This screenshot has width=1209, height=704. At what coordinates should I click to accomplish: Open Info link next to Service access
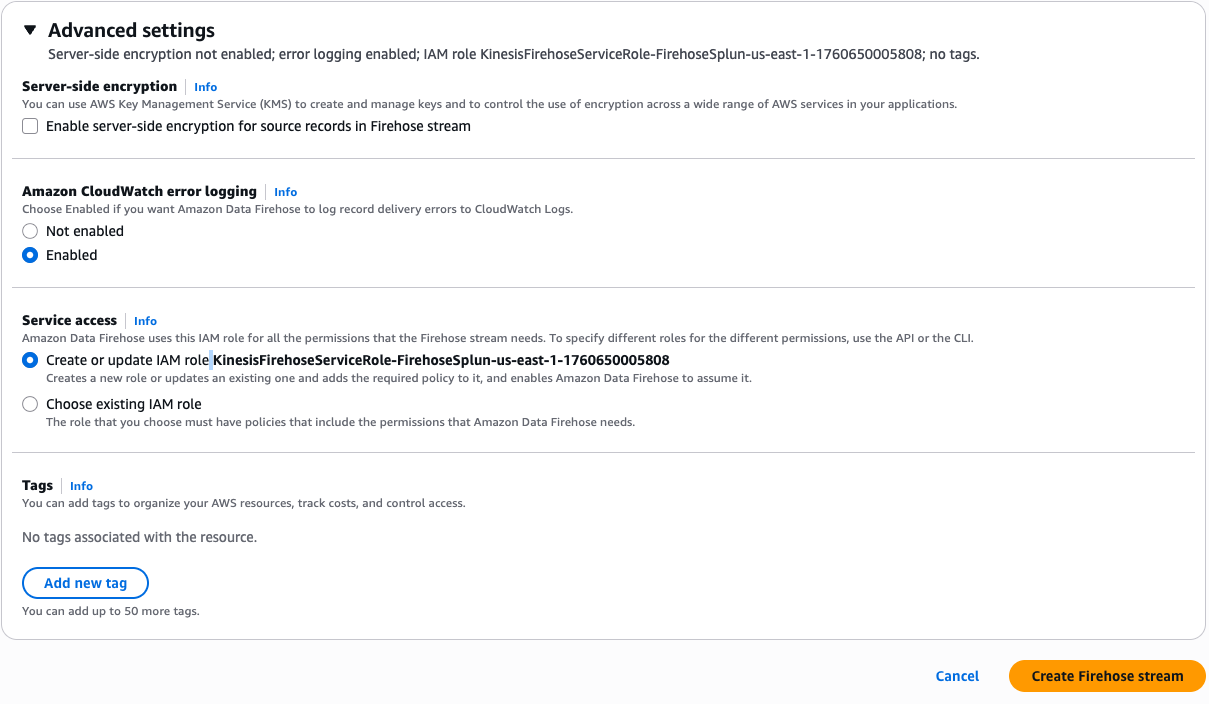(145, 321)
